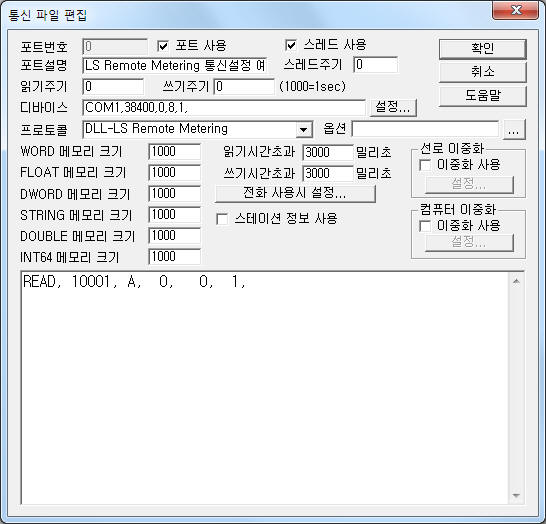
Task: Click the READ, 10001 script line
Action: pyautogui.click(x=134, y=282)
